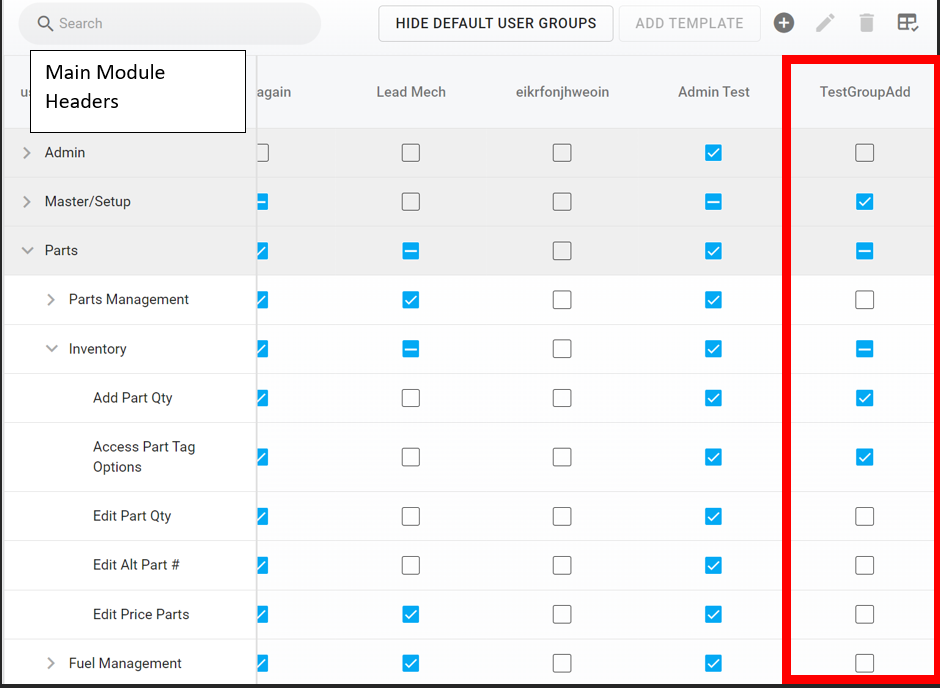
Task: Check Admin permission for TestGroupAdd
Action: pyautogui.click(x=865, y=153)
